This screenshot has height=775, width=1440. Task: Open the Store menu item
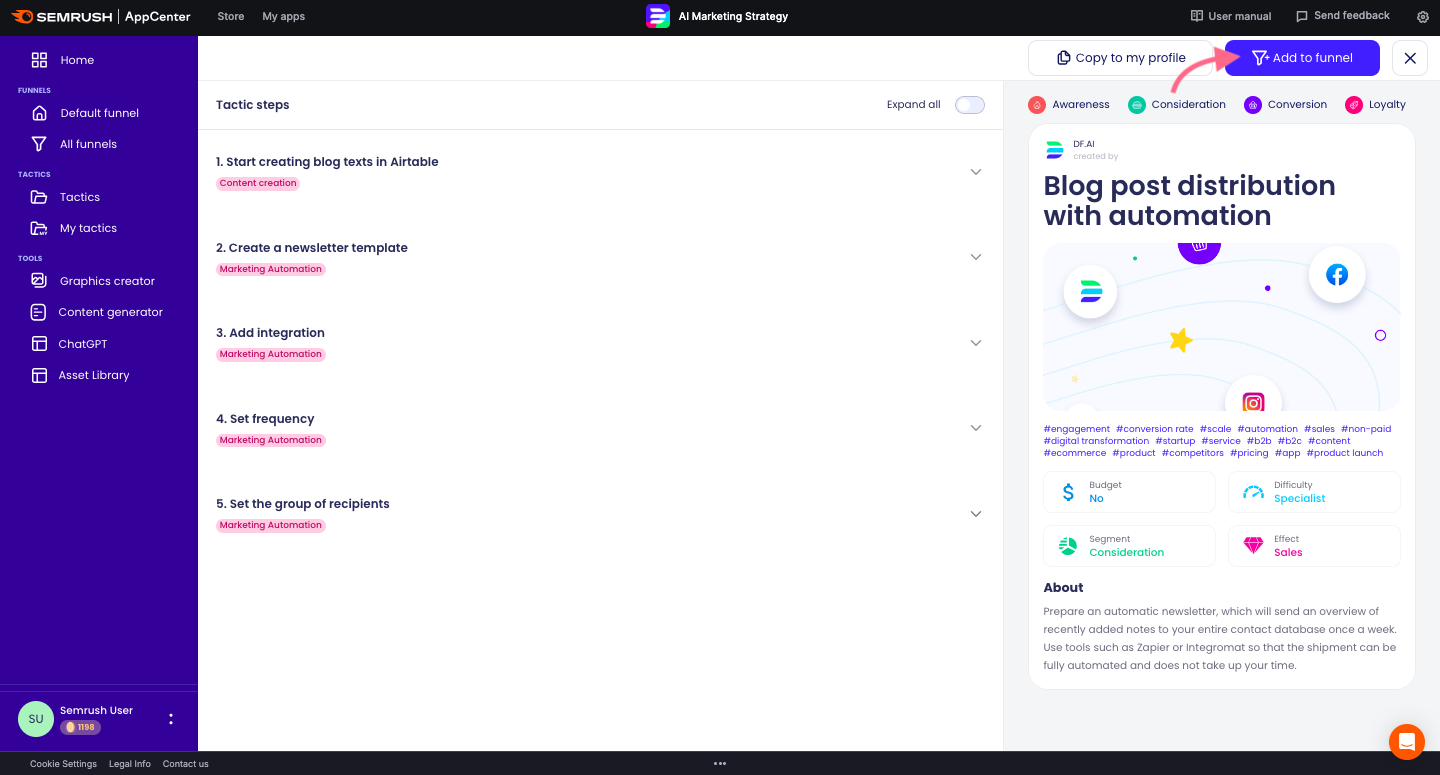tap(231, 17)
